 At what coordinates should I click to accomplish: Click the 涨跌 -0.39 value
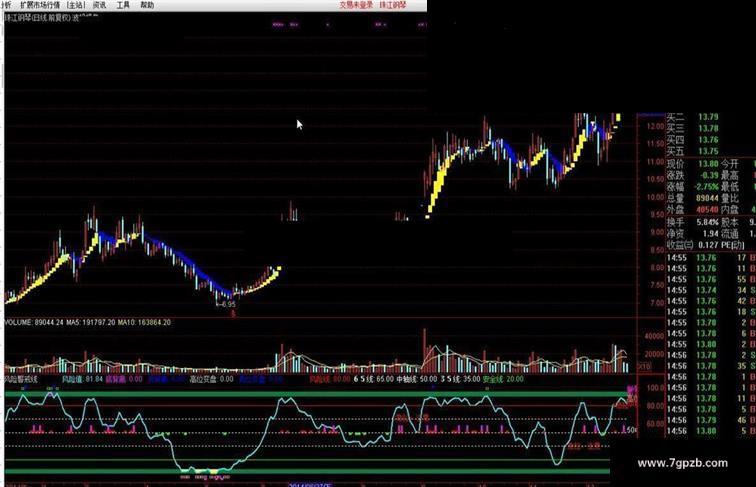[708, 176]
